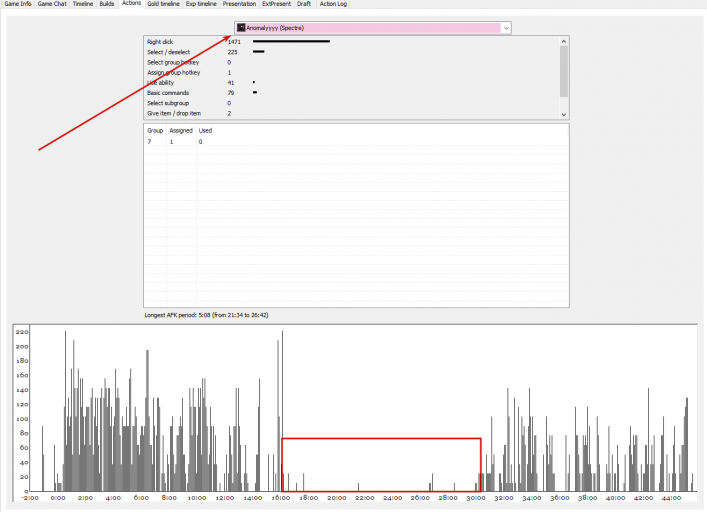Click the Used column header
Screen dimensions: 707x512
point(205,130)
